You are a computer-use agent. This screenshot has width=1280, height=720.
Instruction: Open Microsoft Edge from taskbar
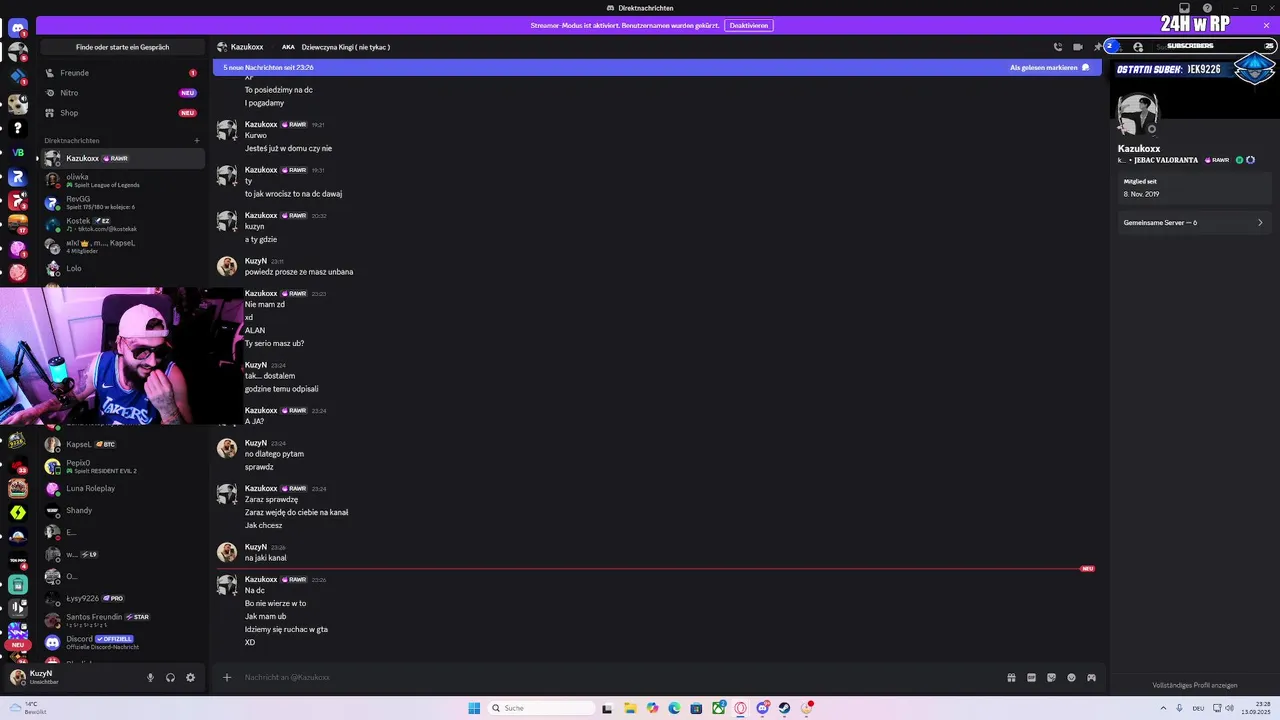pos(675,708)
